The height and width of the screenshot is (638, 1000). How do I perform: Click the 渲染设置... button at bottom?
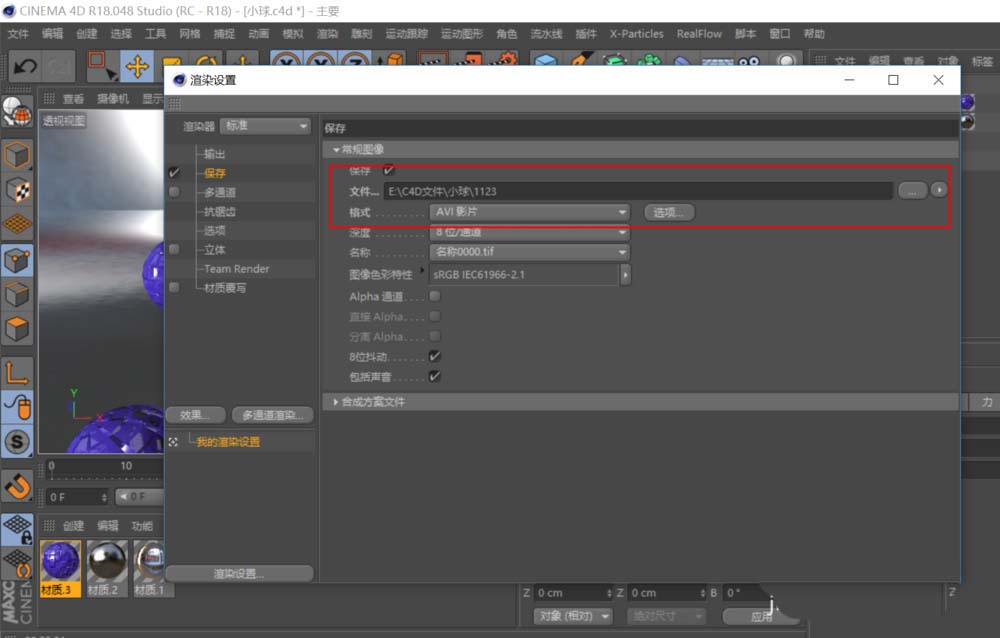point(239,574)
